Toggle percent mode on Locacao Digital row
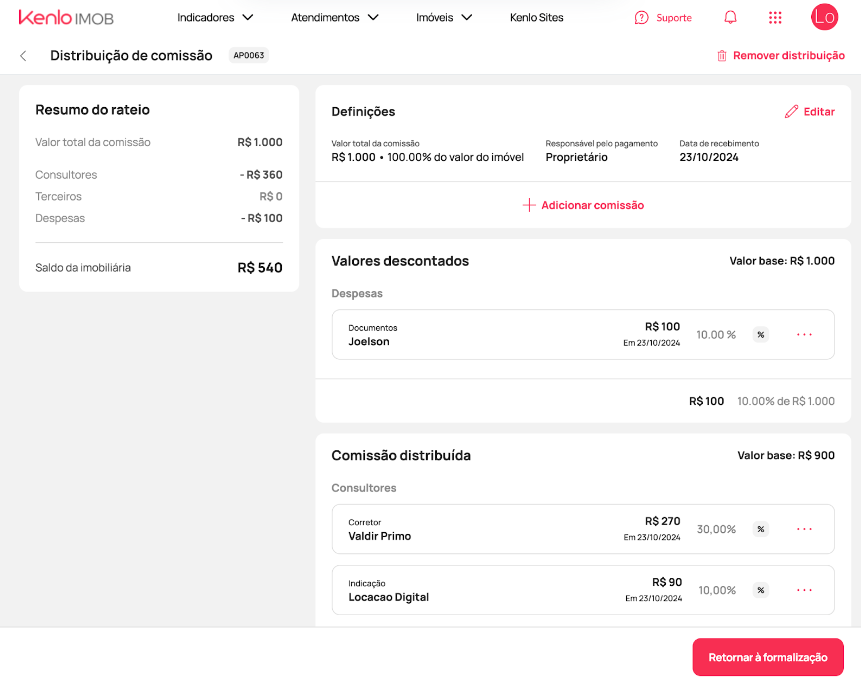861x687 pixels. tap(761, 590)
